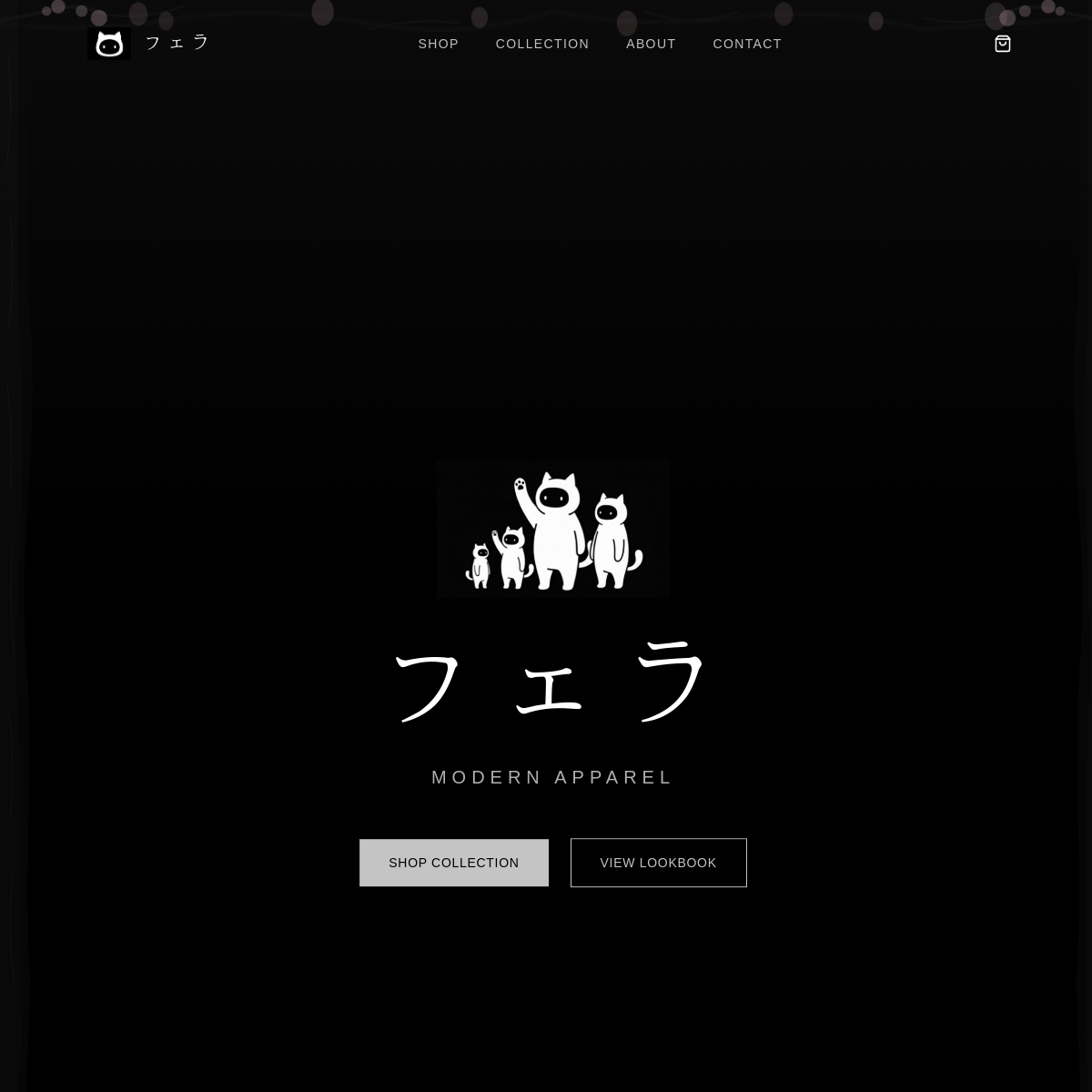Start shopping via the highlighted collection button
Image resolution: width=1092 pixels, height=1092 pixels.
[453, 862]
